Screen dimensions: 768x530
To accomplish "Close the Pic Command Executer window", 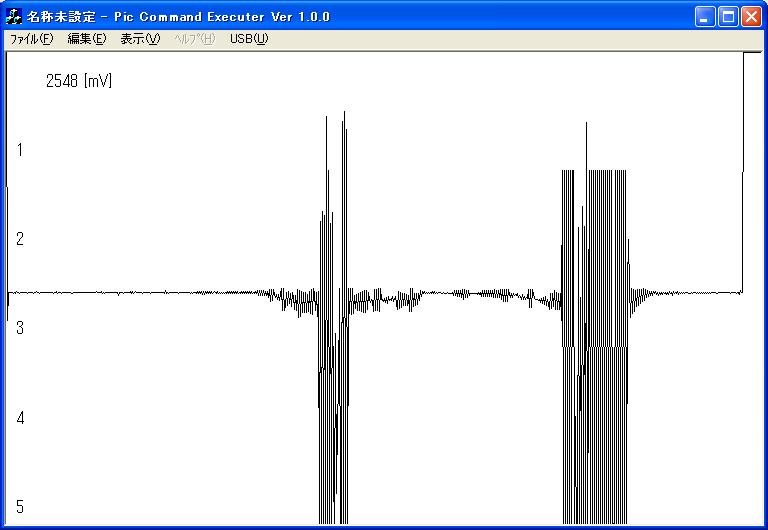I will [751, 17].
